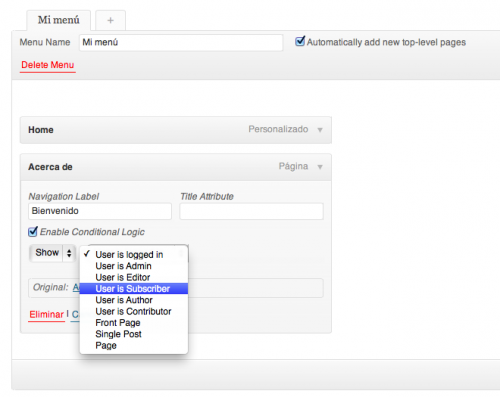Screen dimensions: 500x397
Task: Click the plus tab to add menu
Action: click(110, 20)
